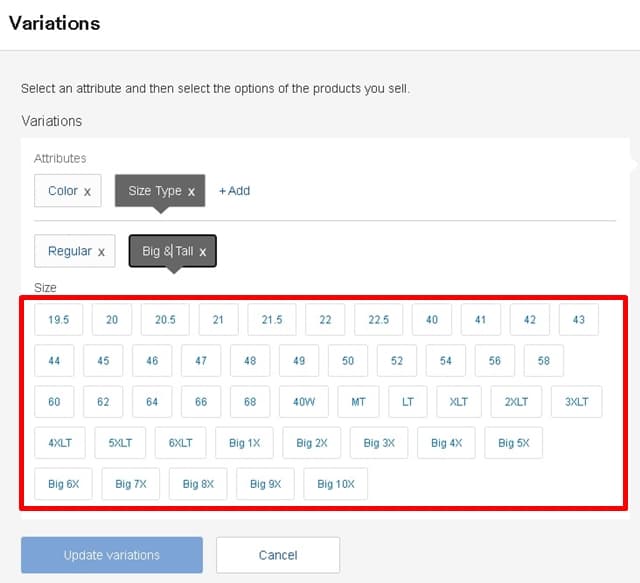Select the 3XLT size option
This screenshot has height=583, width=640.
pyautogui.click(x=576, y=402)
